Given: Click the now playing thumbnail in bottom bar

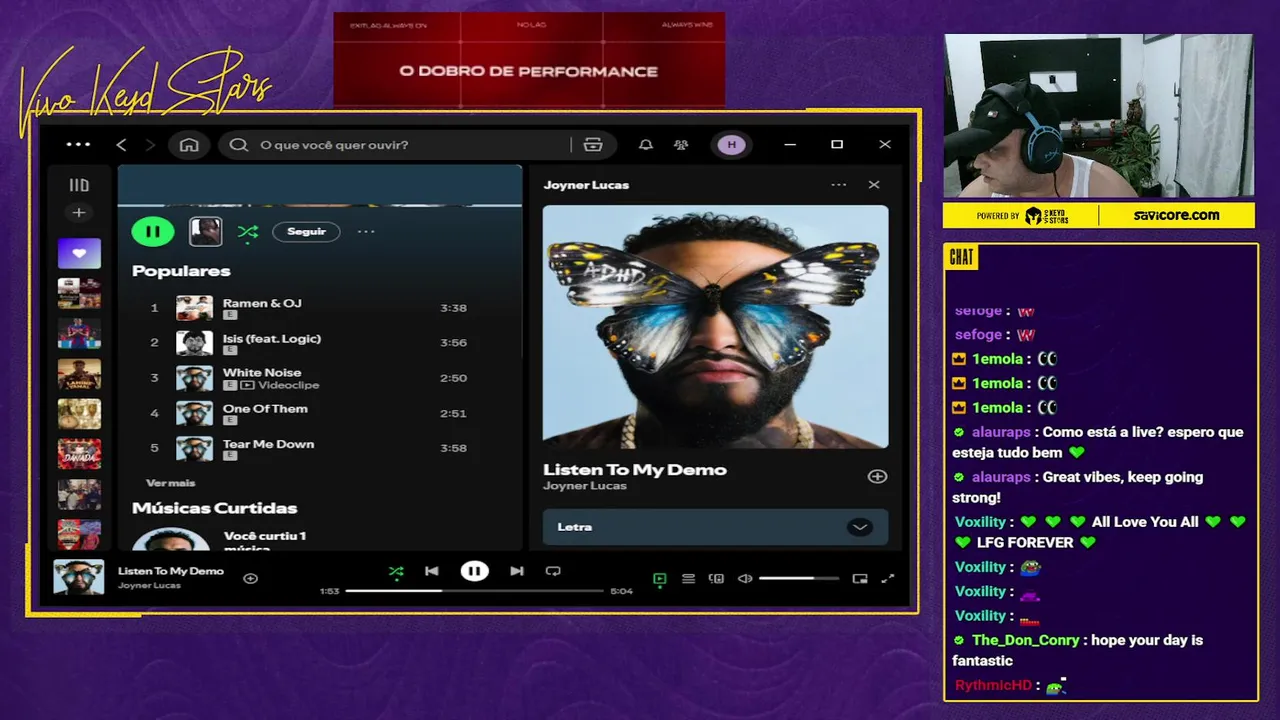Looking at the screenshot, I should coord(79,577).
